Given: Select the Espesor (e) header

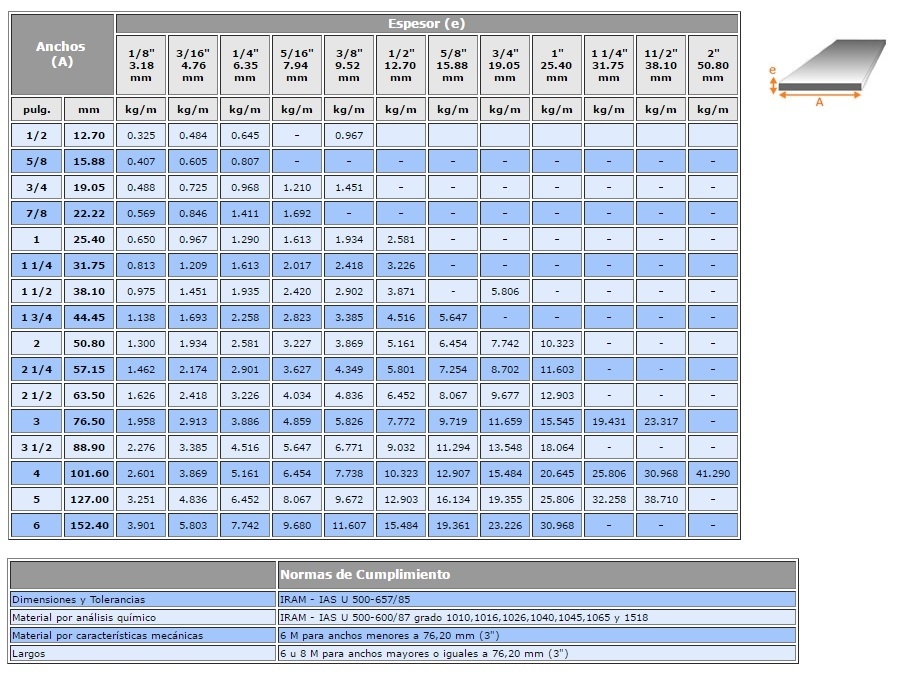Looking at the screenshot, I should pos(427,24).
